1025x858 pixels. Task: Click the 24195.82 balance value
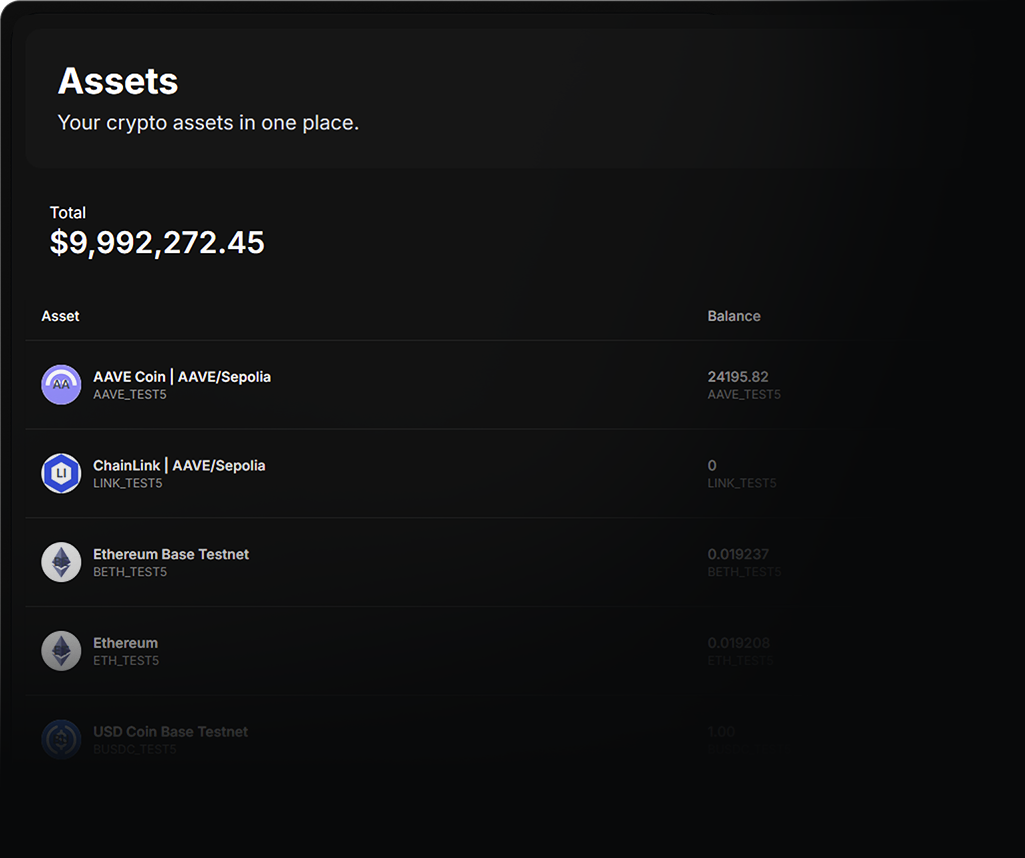[x=738, y=377]
